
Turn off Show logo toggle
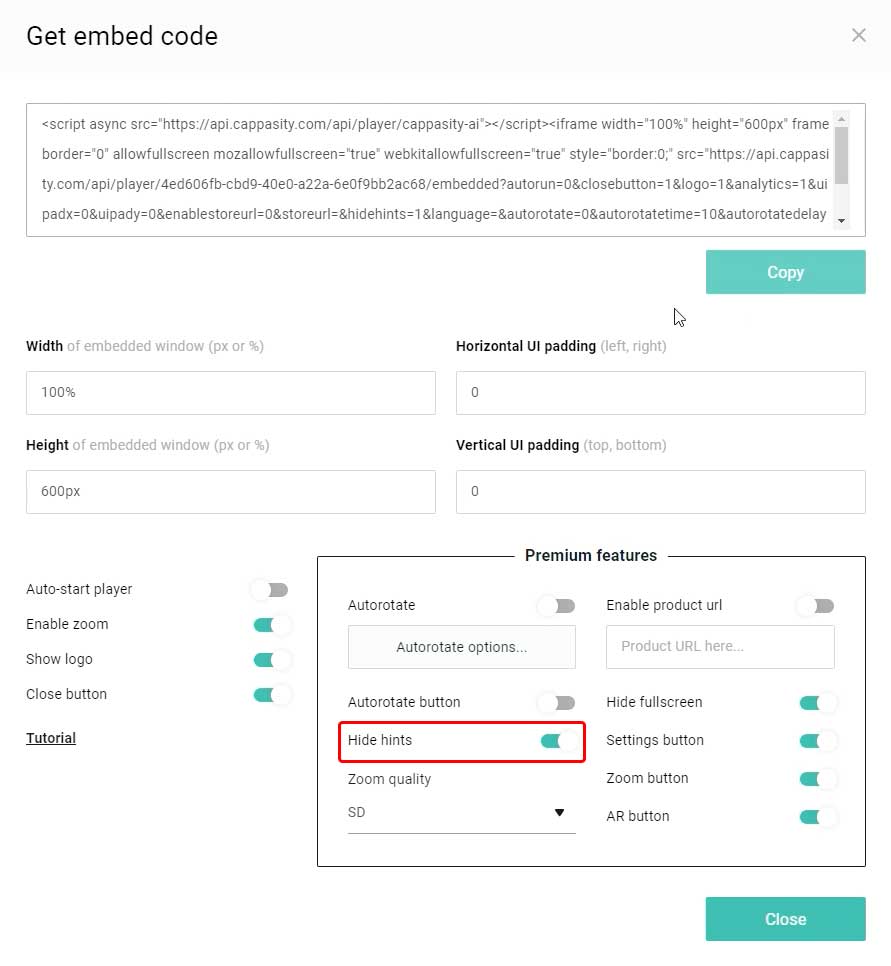click(x=271, y=660)
